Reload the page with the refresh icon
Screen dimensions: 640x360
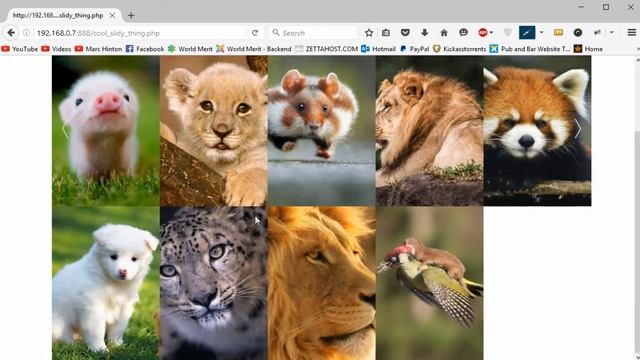[x=255, y=33]
